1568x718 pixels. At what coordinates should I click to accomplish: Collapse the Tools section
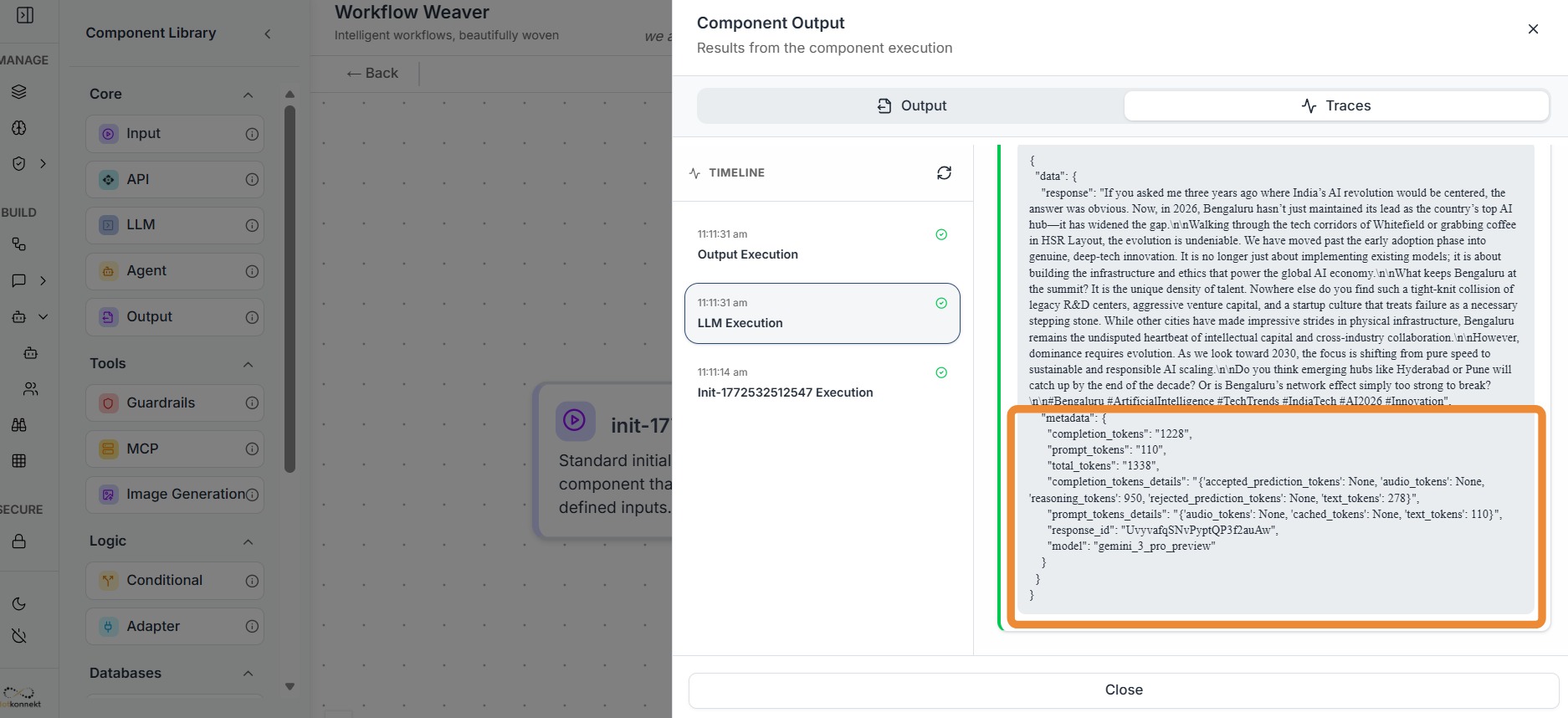[248, 364]
